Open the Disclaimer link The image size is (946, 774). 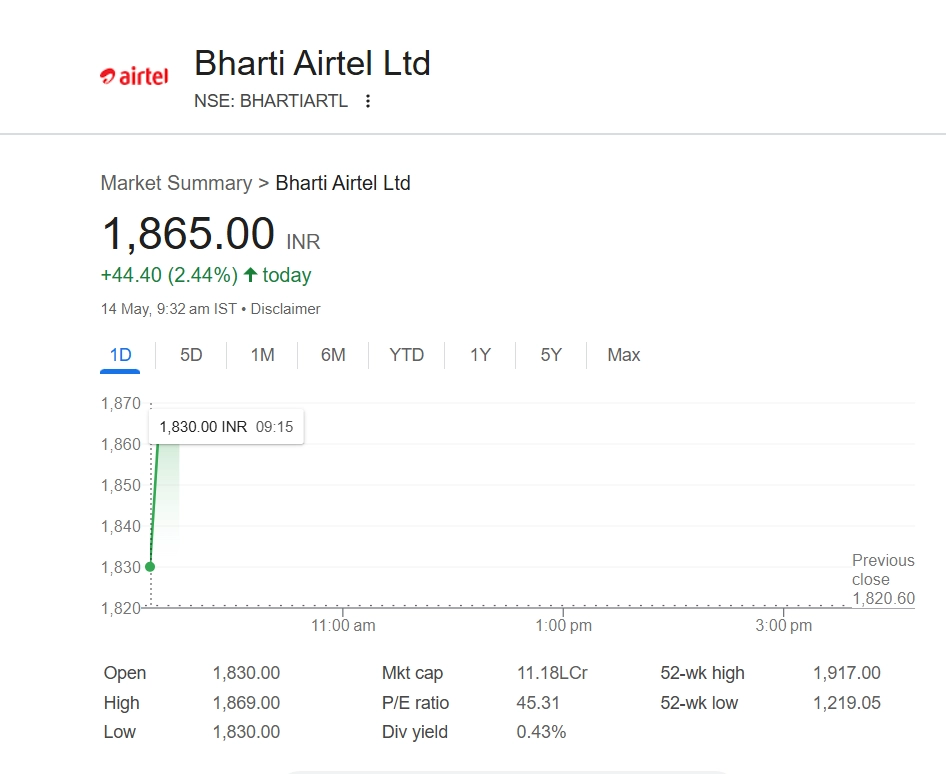(x=285, y=309)
